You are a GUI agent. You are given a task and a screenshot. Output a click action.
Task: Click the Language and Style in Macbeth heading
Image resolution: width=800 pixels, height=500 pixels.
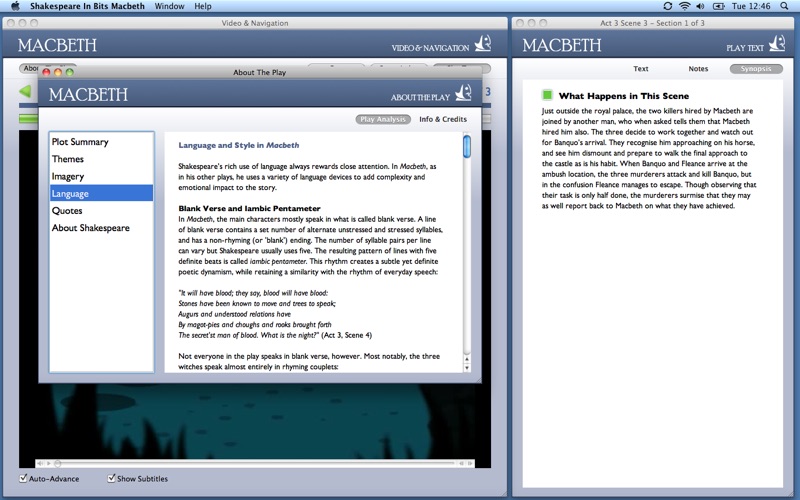[239, 145]
